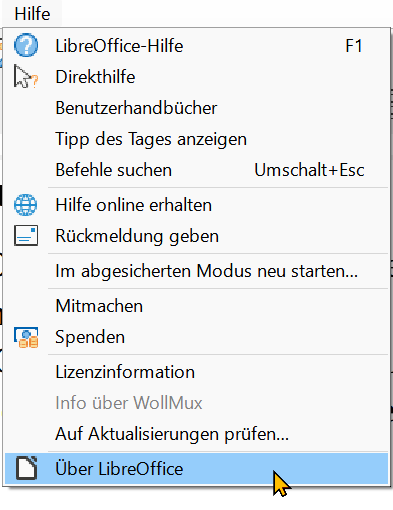Click the Spenden coins icon
Viewport: 393px width, 510px height.
26,337
